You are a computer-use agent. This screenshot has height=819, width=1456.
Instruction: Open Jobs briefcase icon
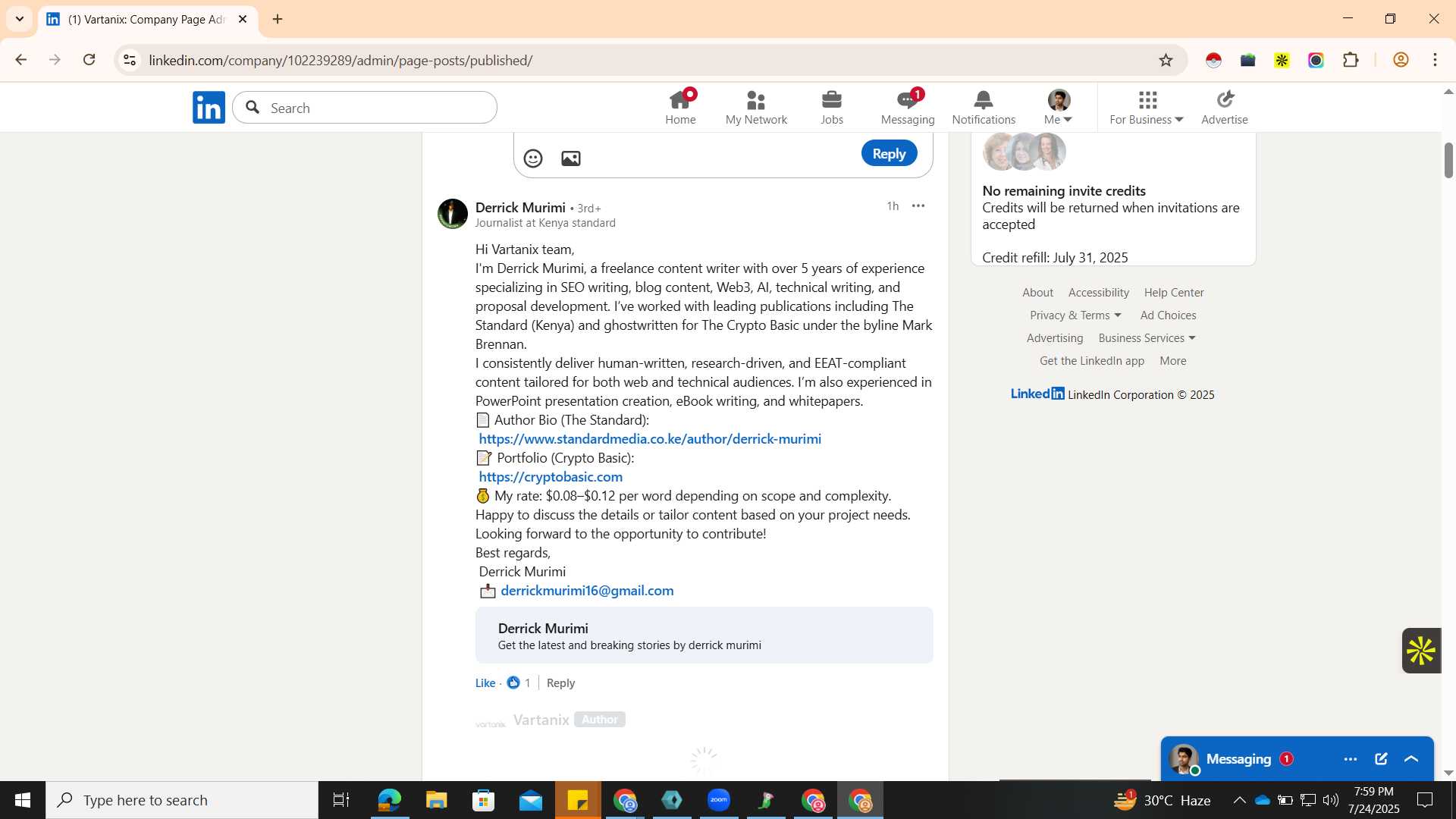832,100
